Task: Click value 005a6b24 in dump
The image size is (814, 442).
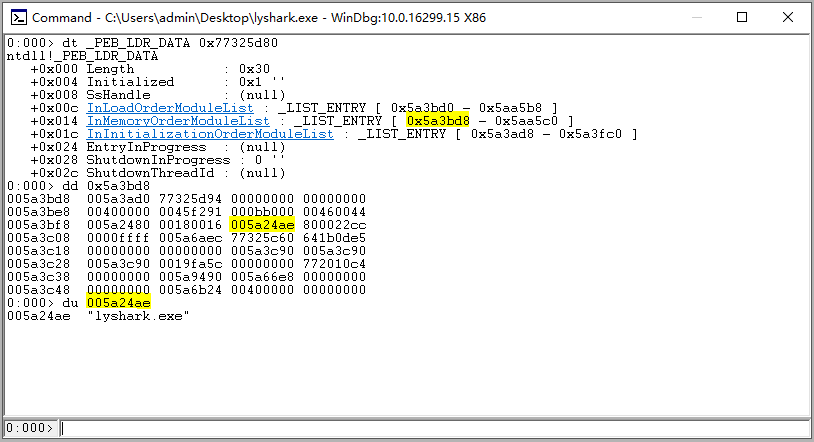Action: [x=190, y=290]
